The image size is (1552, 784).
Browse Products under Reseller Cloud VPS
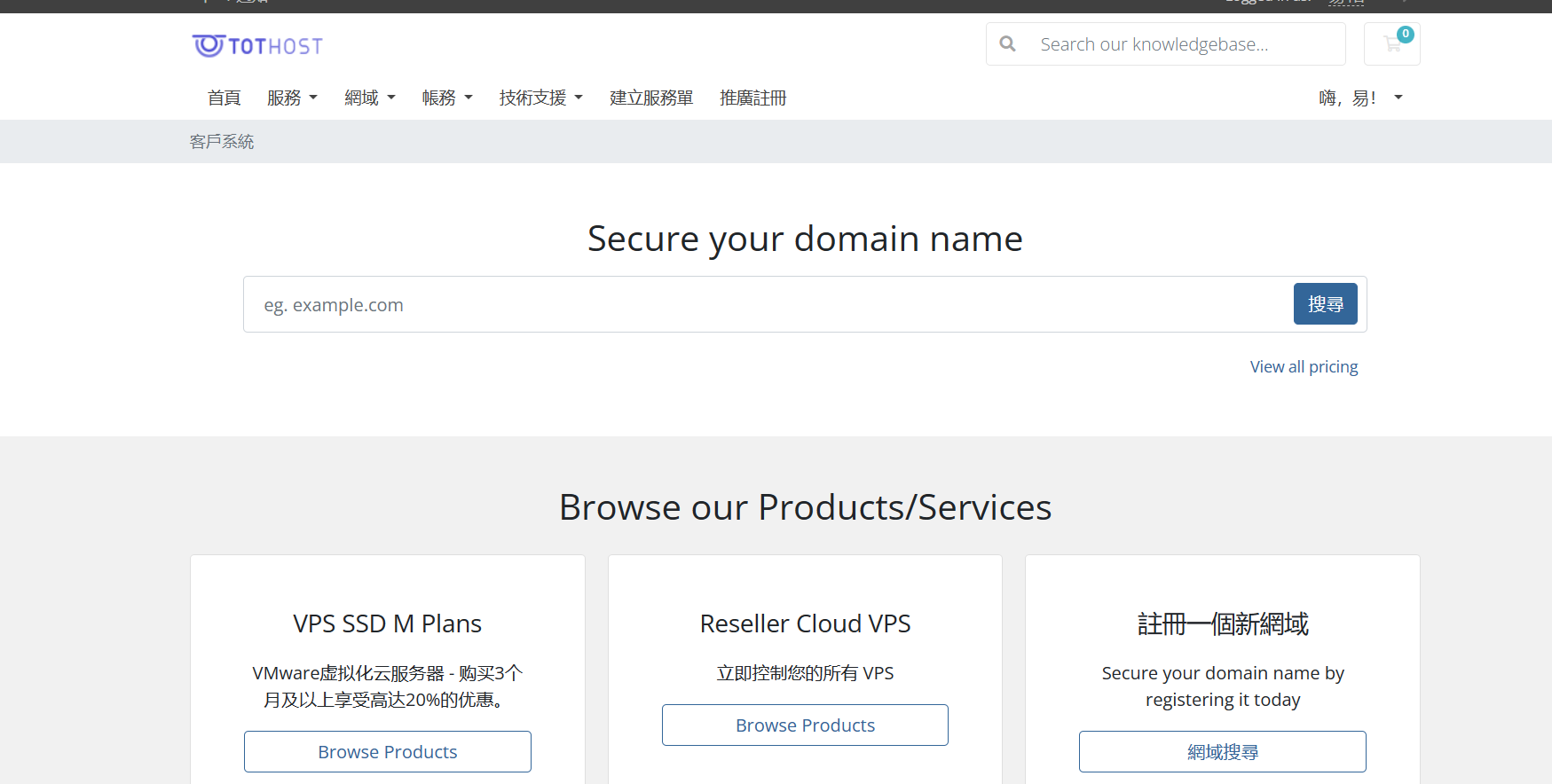pos(805,725)
